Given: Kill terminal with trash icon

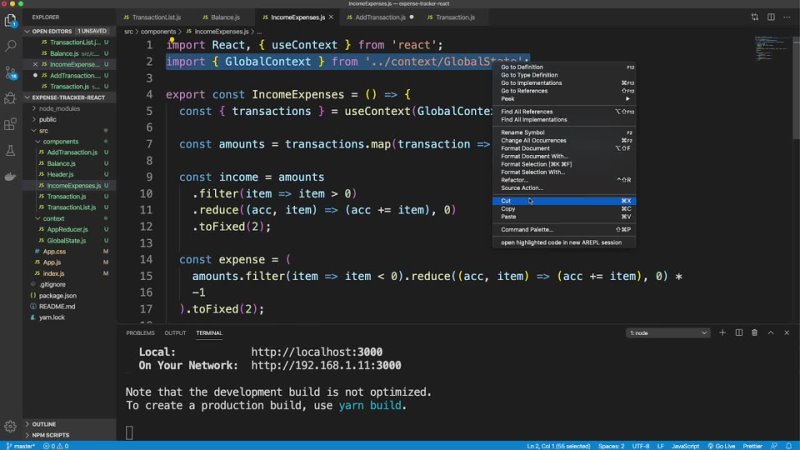Looking at the screenshot, I should (755, 333).
